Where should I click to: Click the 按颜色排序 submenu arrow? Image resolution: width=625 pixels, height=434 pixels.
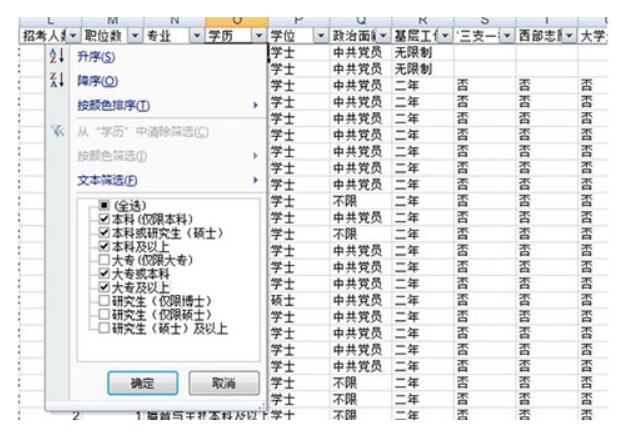coord(256,105)
